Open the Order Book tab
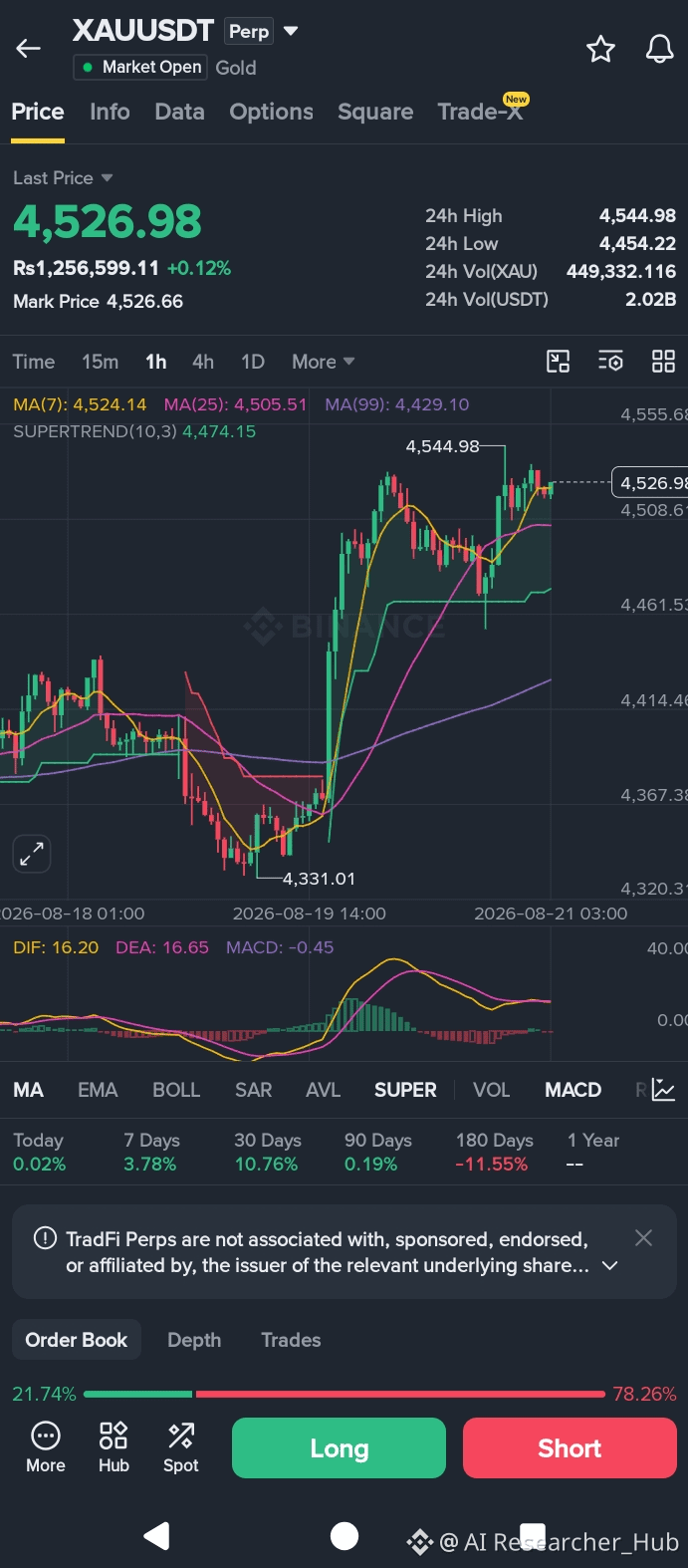Viewport: 688px width, 1568px height. [x=77, y=1340]
